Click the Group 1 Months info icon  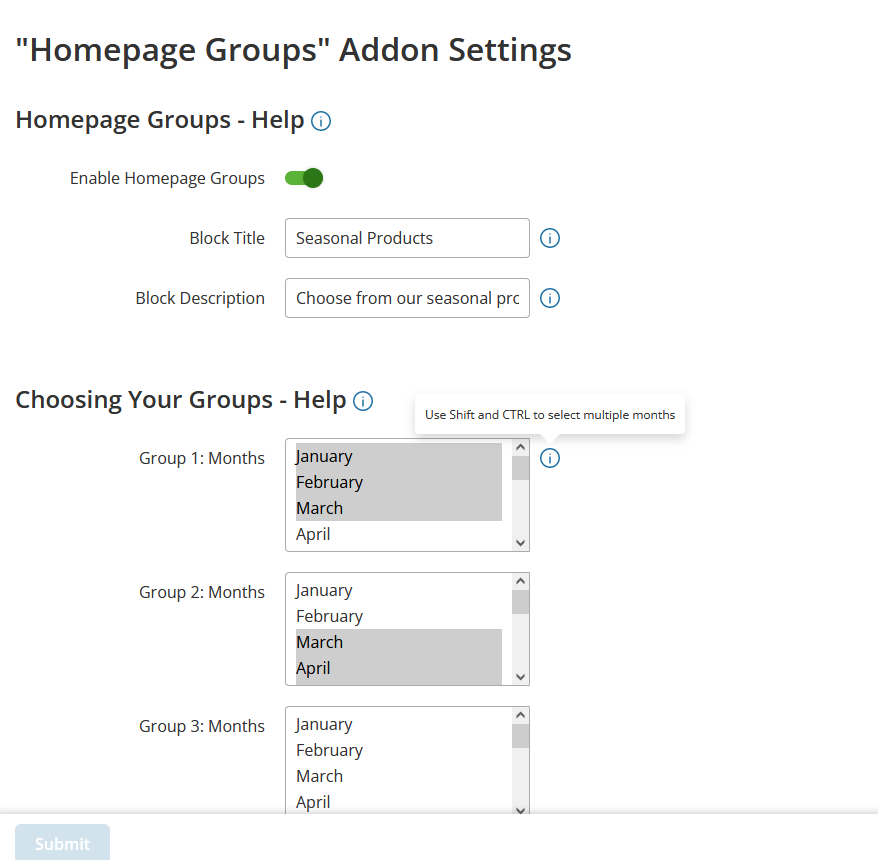click(x=550, y=458)
